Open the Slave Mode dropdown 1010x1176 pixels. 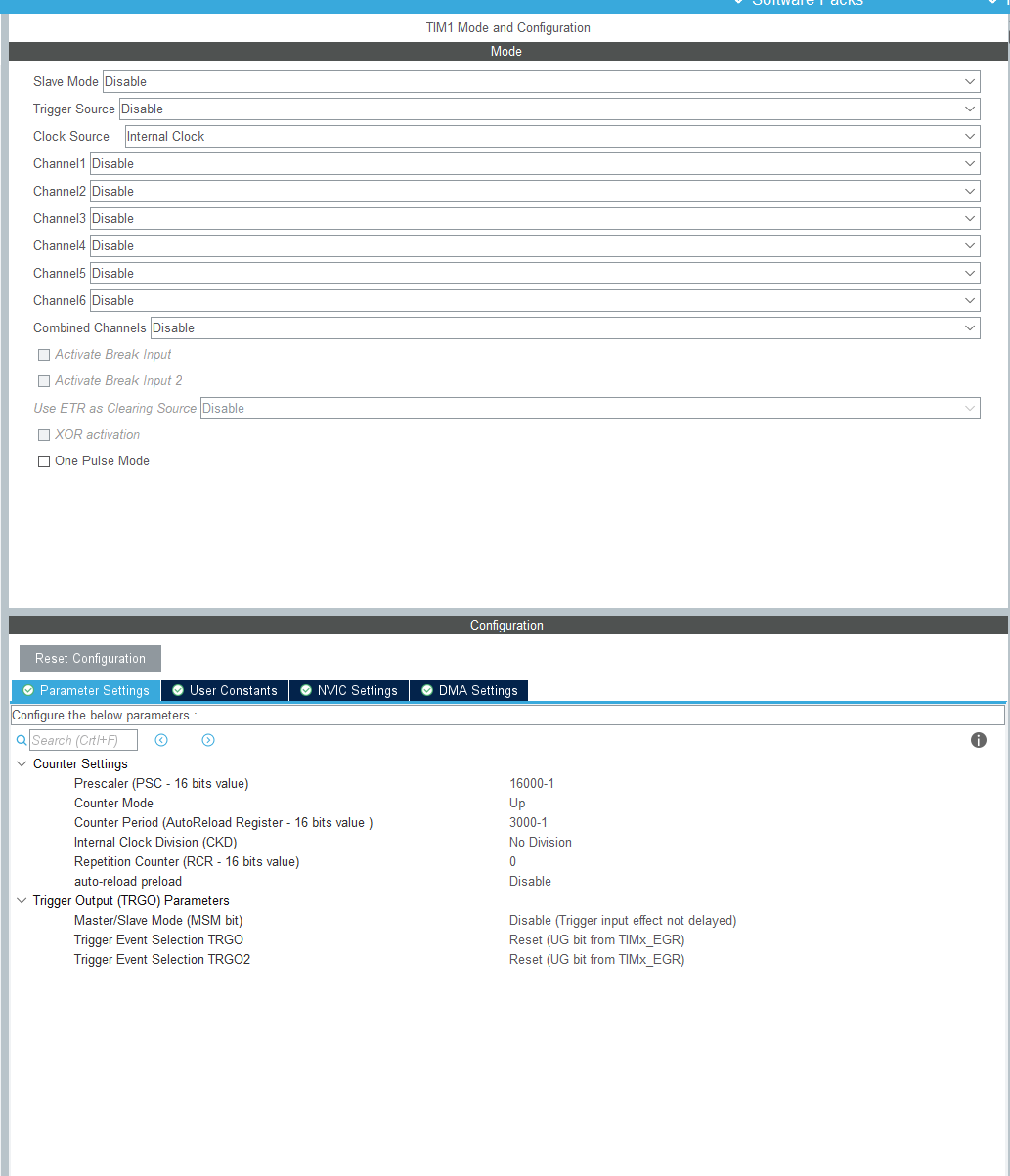click(542, 82)
